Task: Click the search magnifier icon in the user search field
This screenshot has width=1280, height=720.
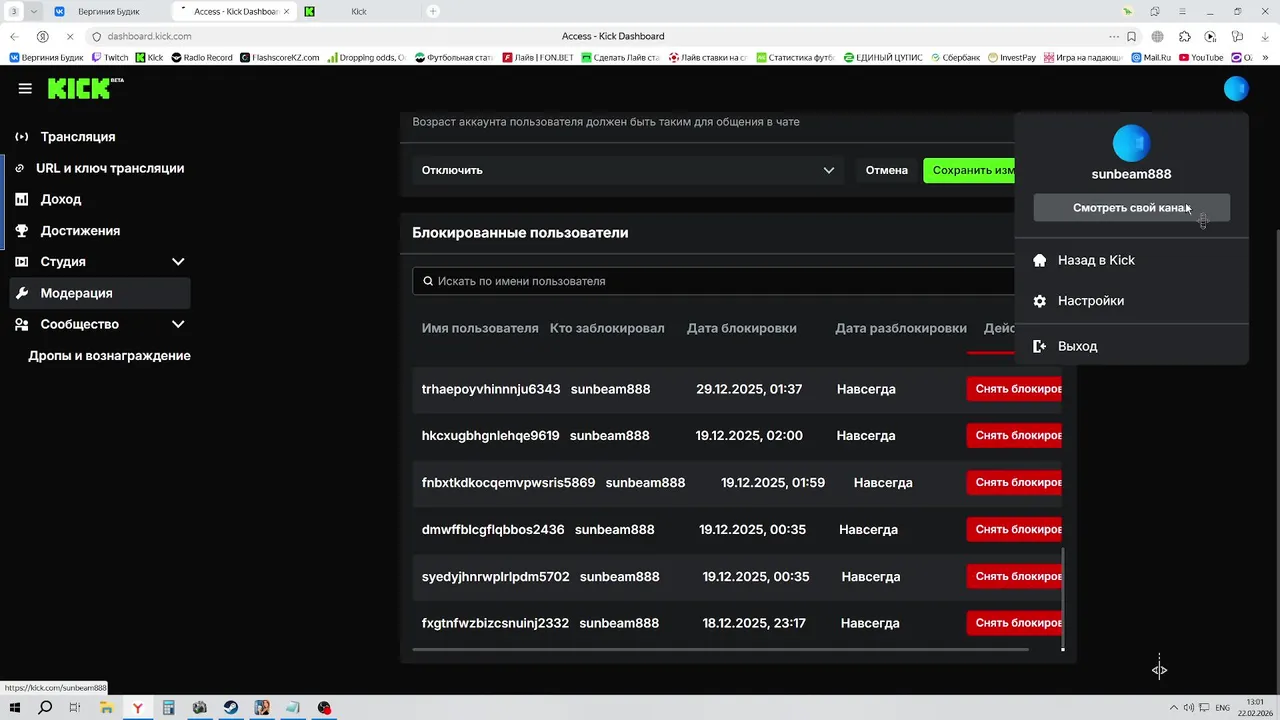Action: point(428,281)
